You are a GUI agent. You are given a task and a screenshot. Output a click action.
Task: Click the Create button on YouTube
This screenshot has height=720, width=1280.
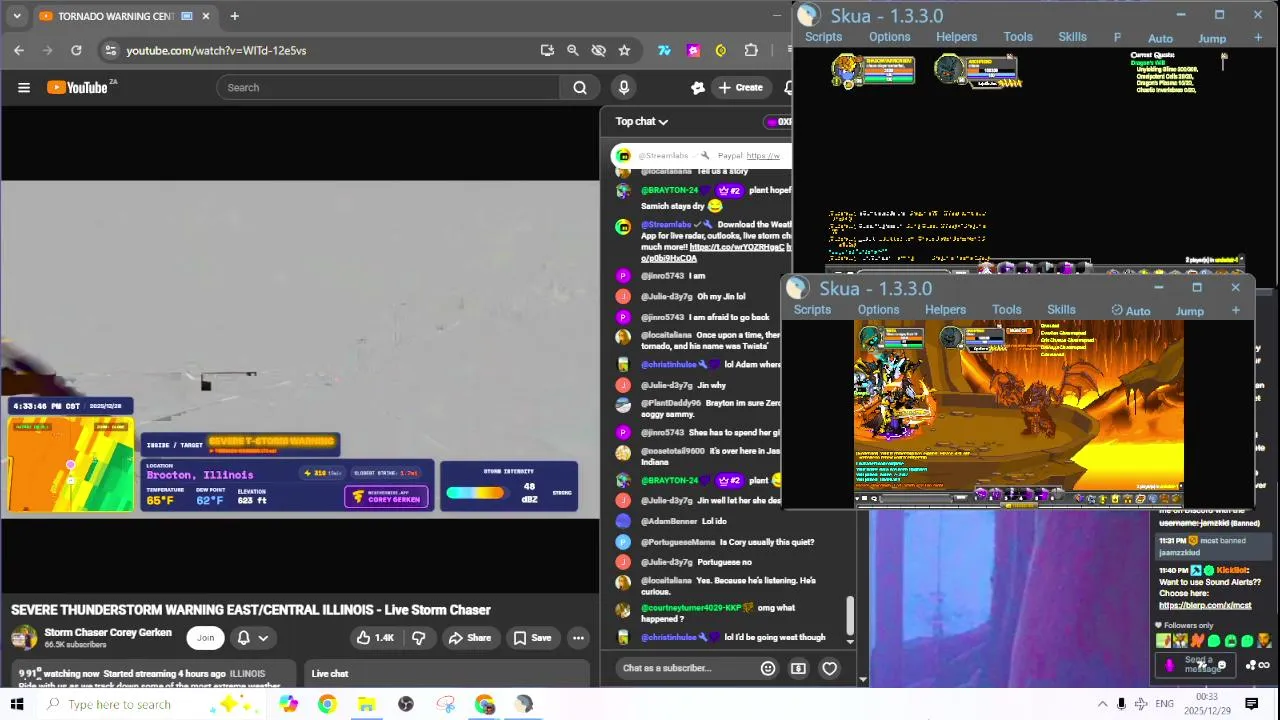[741, 88]
